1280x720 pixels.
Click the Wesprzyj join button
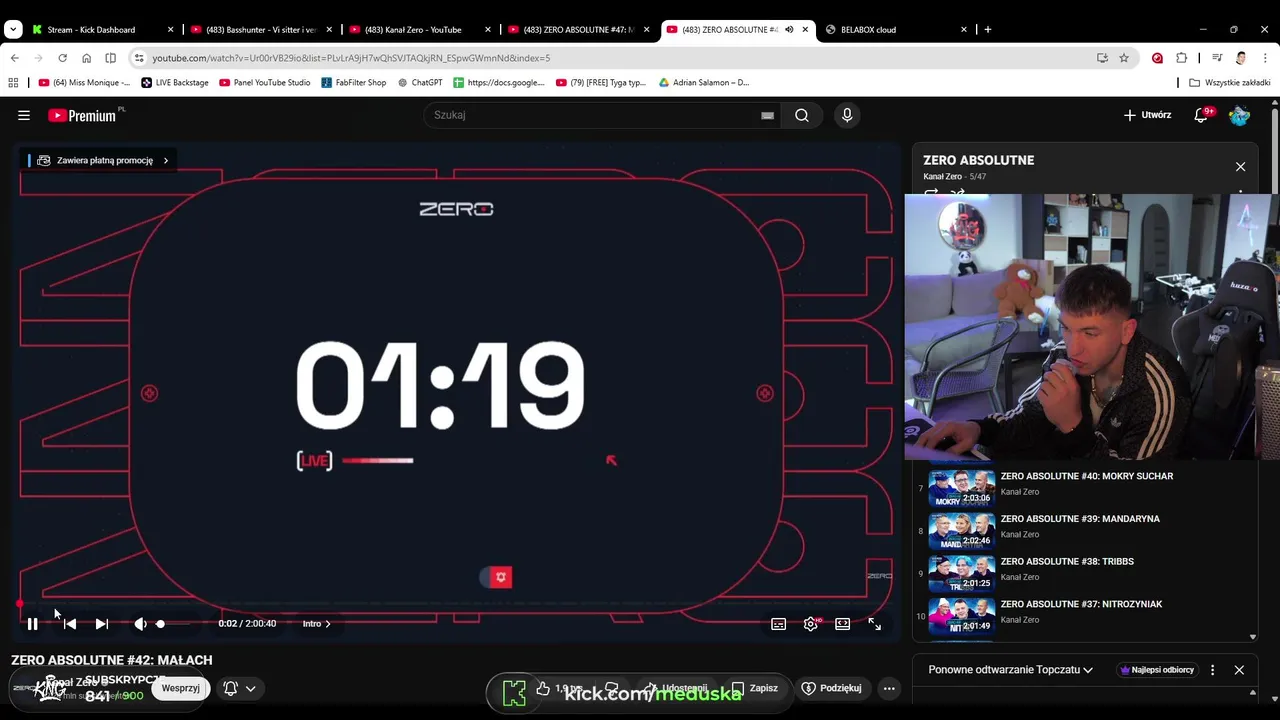(x=181, y=688)
